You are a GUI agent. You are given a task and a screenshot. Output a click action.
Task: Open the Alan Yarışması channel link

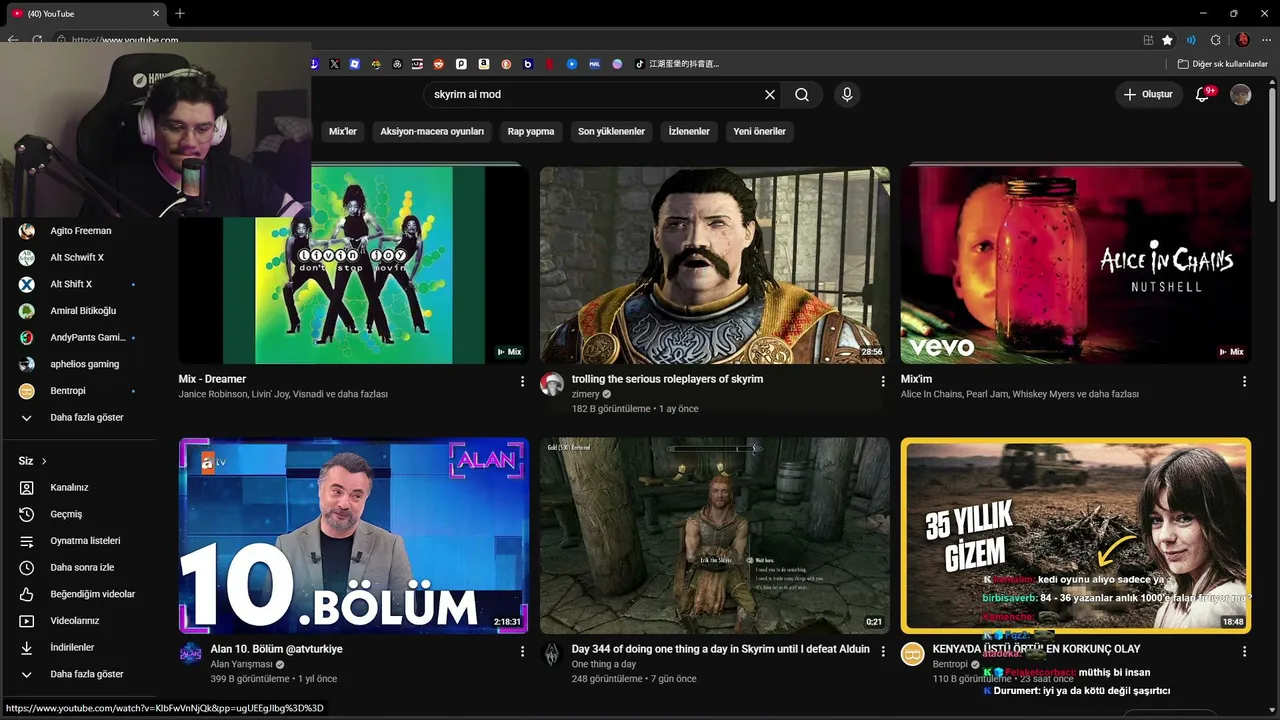[x=241, y=664]
